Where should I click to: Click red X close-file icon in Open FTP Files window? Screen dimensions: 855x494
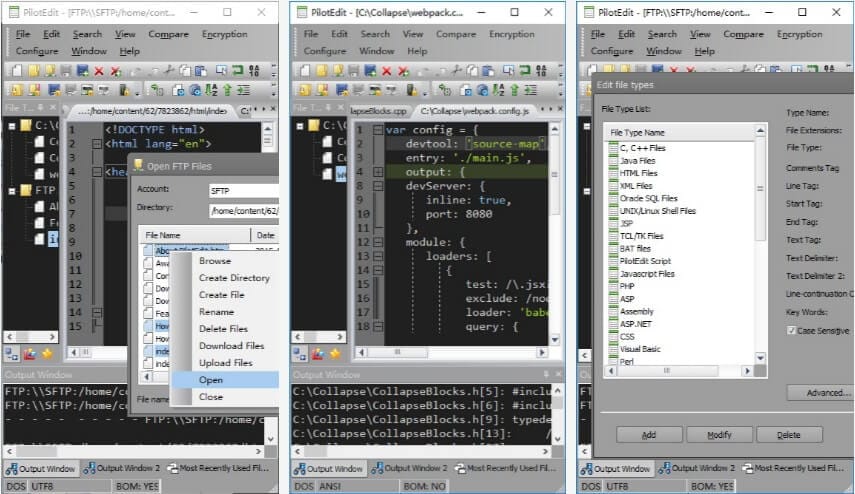(99, 71)
